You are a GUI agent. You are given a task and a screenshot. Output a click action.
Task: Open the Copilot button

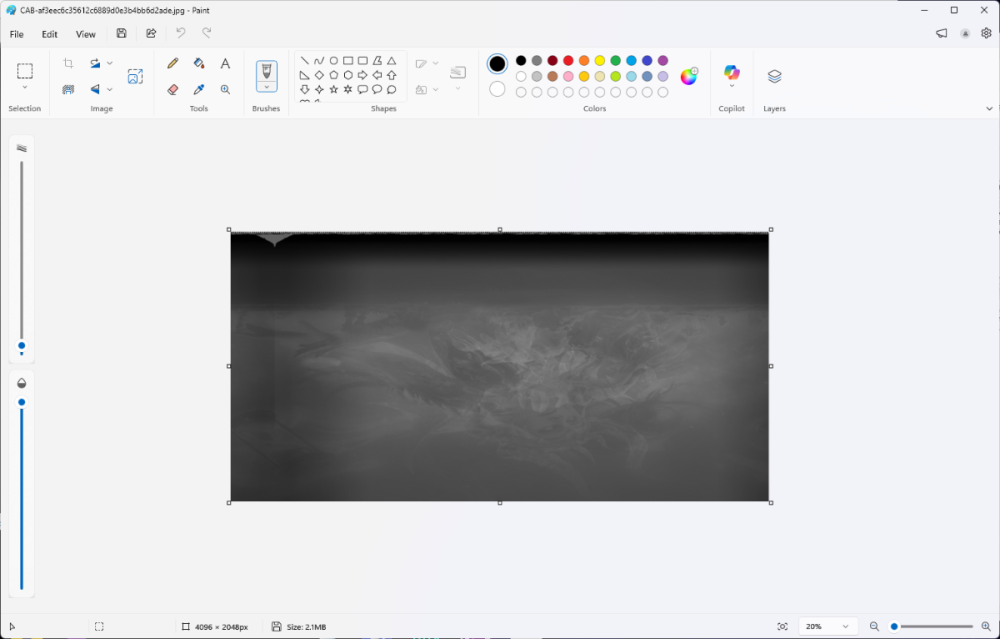tap(732, 71)
